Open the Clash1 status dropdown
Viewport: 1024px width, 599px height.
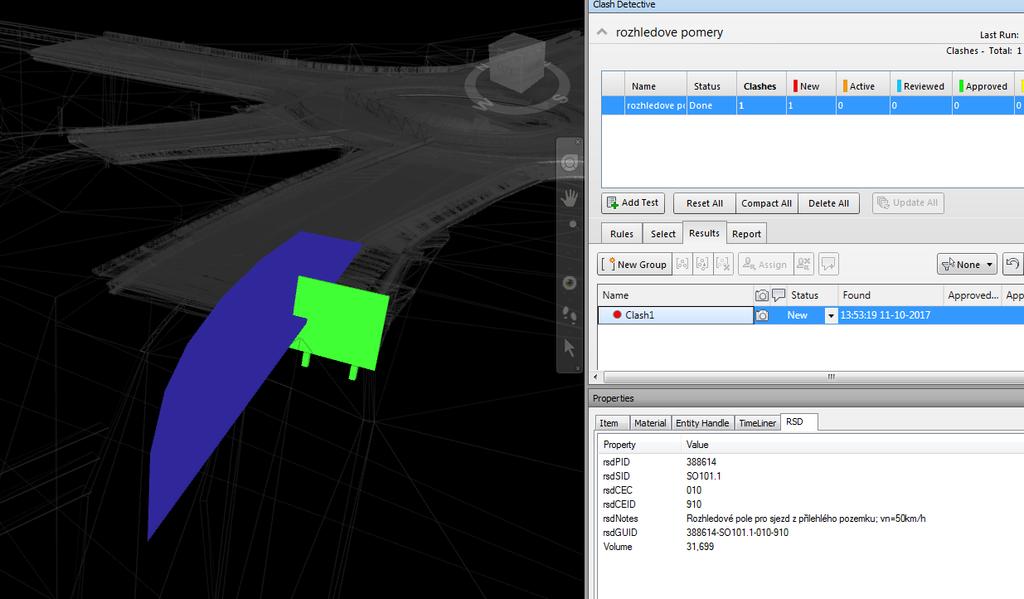tap(831, 316)
